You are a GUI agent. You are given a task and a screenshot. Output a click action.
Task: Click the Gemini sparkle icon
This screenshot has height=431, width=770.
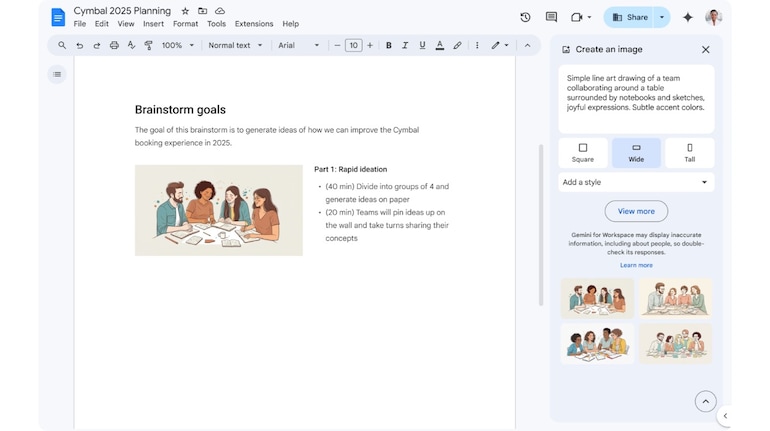(687, 17)
